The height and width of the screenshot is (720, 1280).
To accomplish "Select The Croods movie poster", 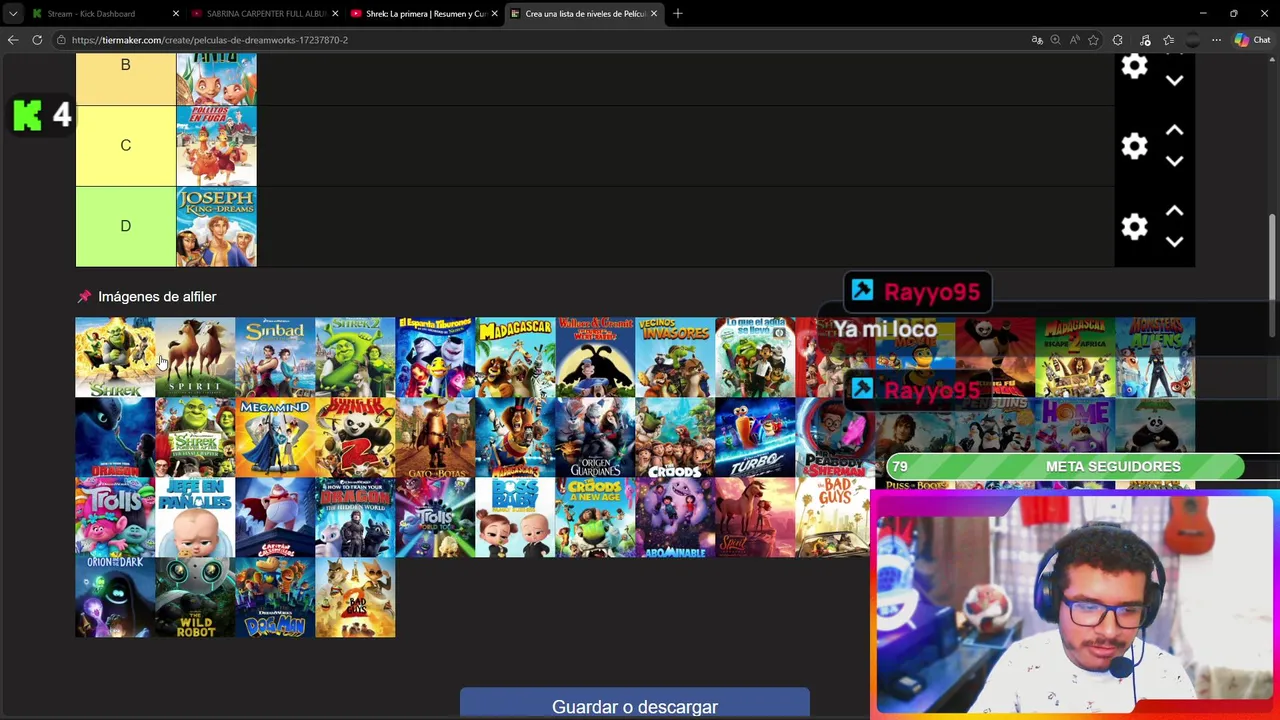I will point(675,437).
